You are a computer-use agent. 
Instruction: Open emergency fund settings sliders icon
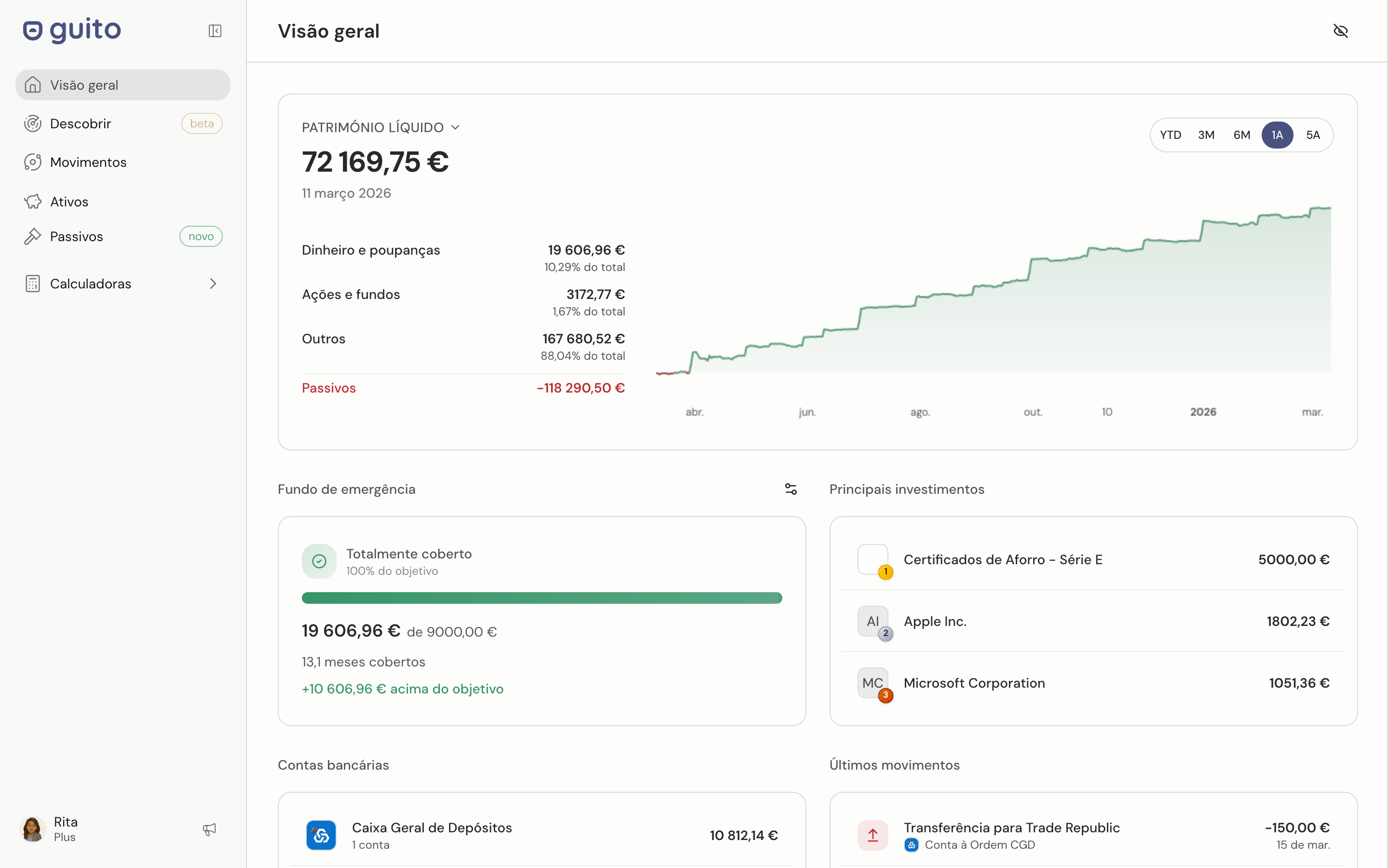click(790, 489)
